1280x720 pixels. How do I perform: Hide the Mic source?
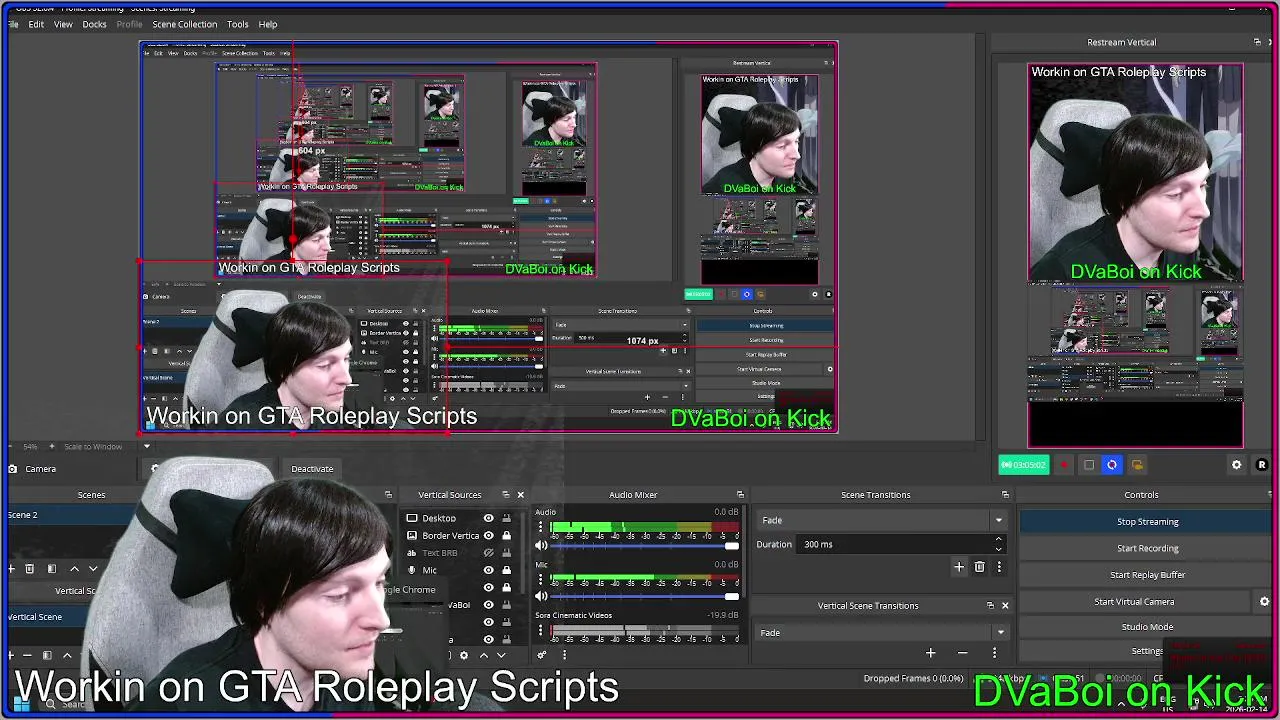[488, 570]
